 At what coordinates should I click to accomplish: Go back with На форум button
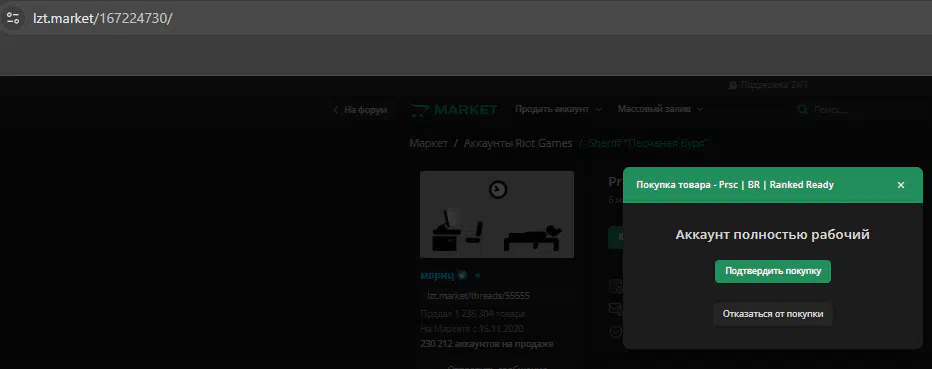pyautogui.click(x=360, y=110)
